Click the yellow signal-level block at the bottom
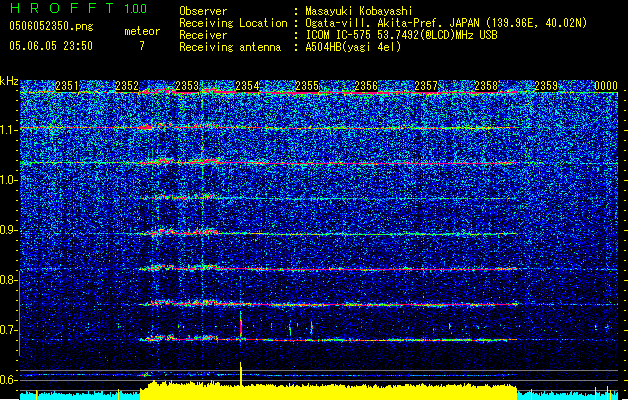This screenshot has width=629, height=400. (x=328, y=391)
